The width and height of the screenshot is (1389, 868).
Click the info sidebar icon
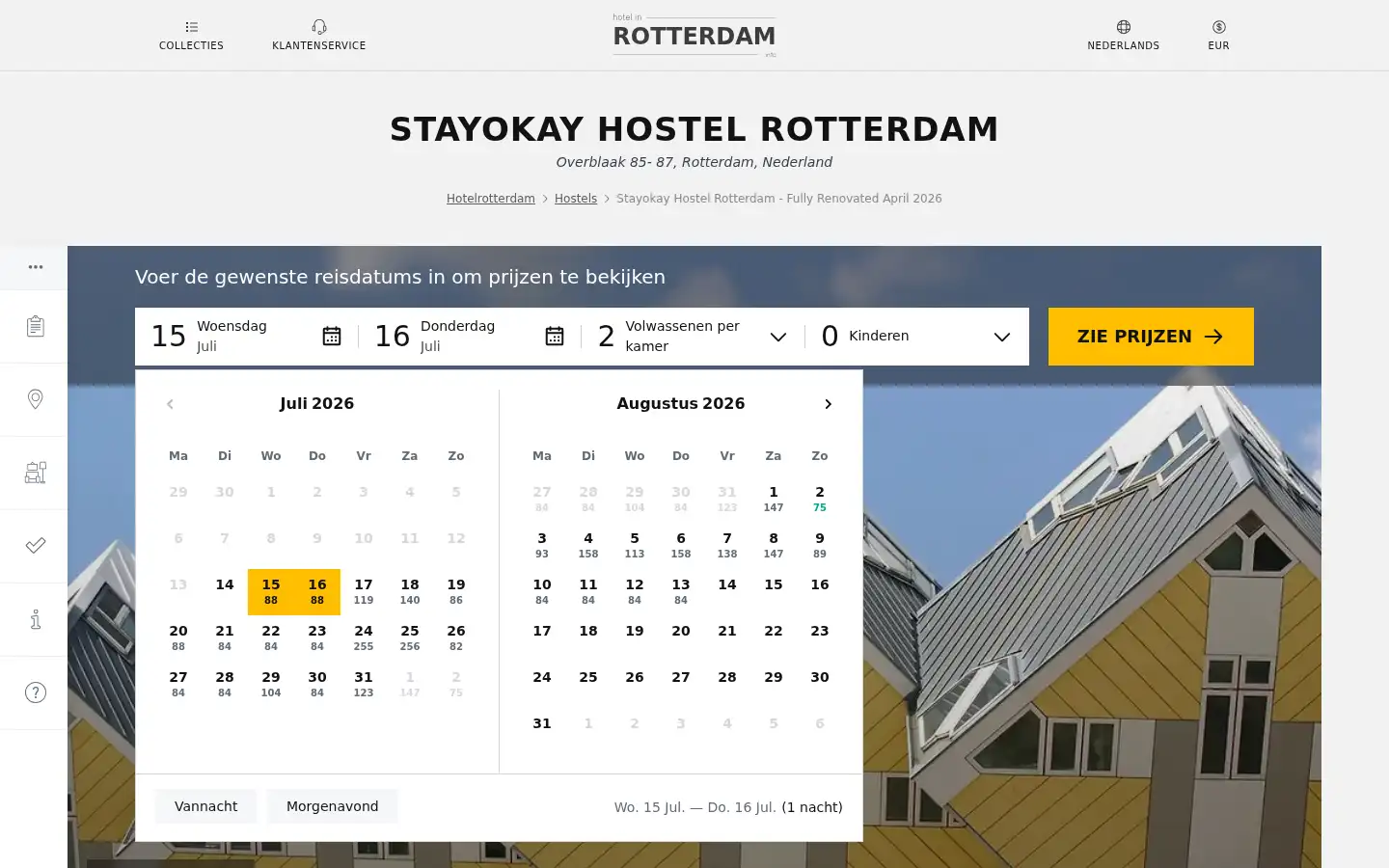tap(36, 619)
